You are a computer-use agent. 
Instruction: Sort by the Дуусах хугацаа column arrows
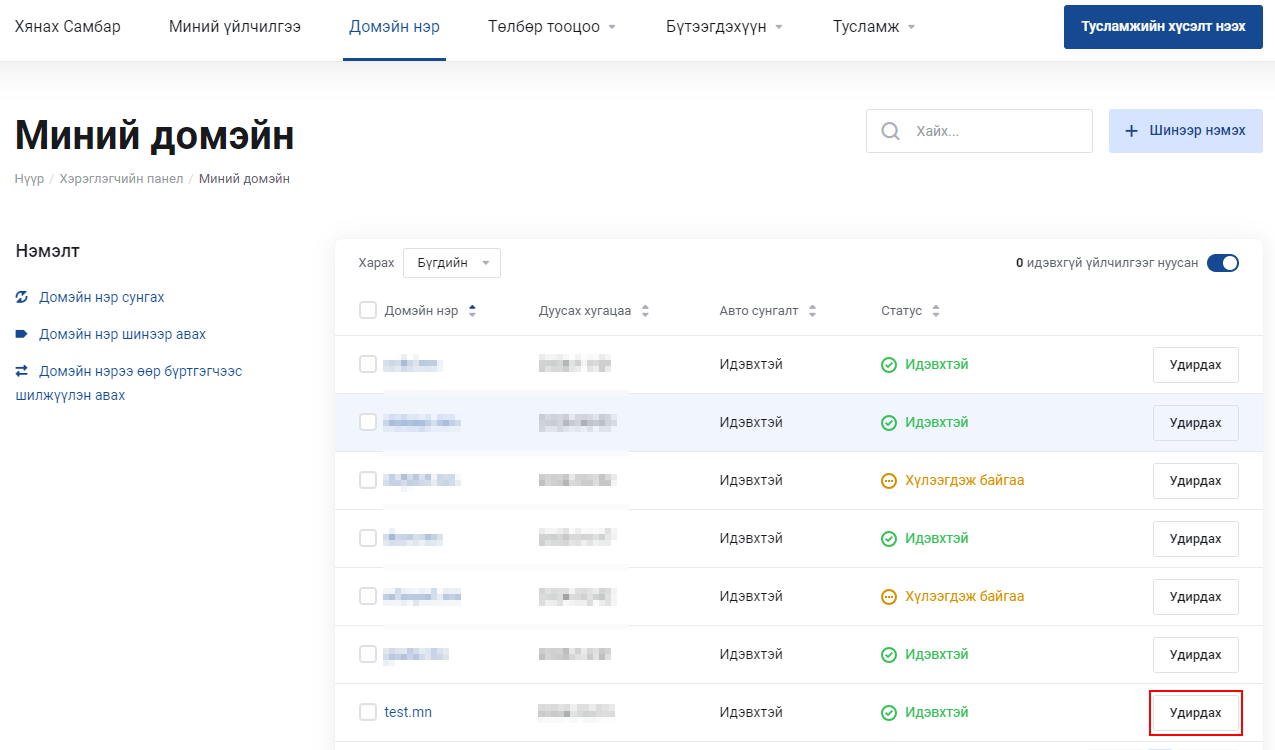[x=645, y=311]
